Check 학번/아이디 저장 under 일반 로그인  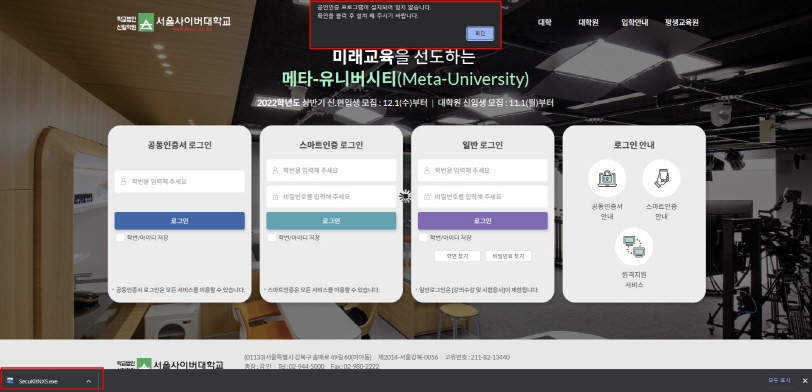coord(423,238)
